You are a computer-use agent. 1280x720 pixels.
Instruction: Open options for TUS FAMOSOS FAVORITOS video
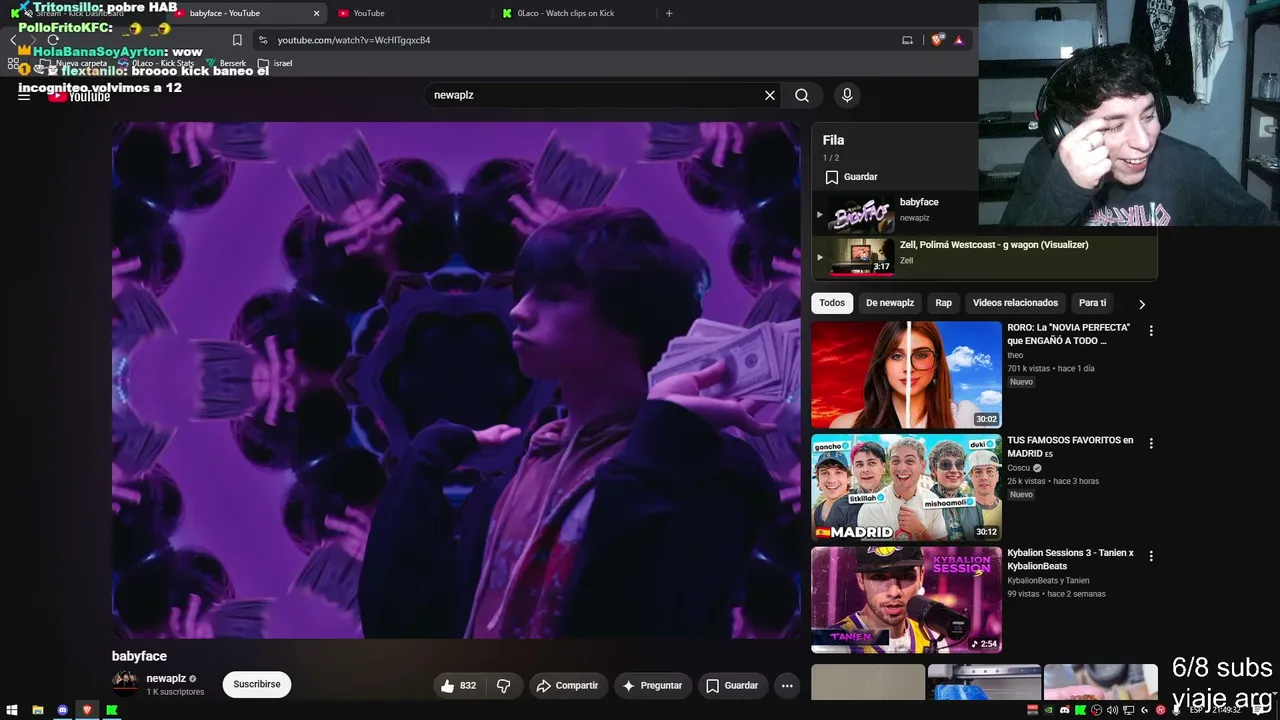point(1151,443)
